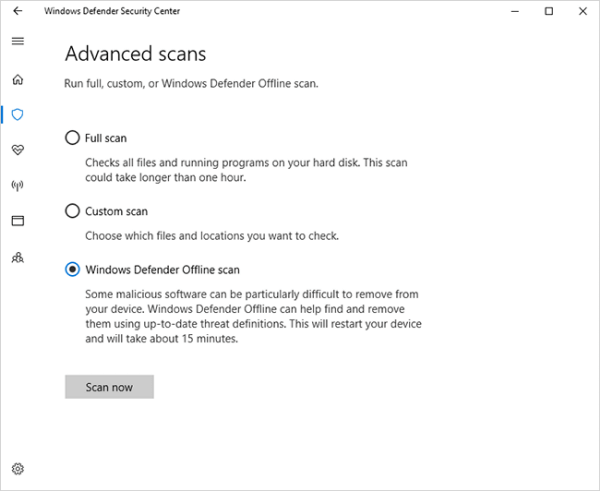Open Settings gear in the sidebar
600x491 pixels.
(x=18, y=469)
